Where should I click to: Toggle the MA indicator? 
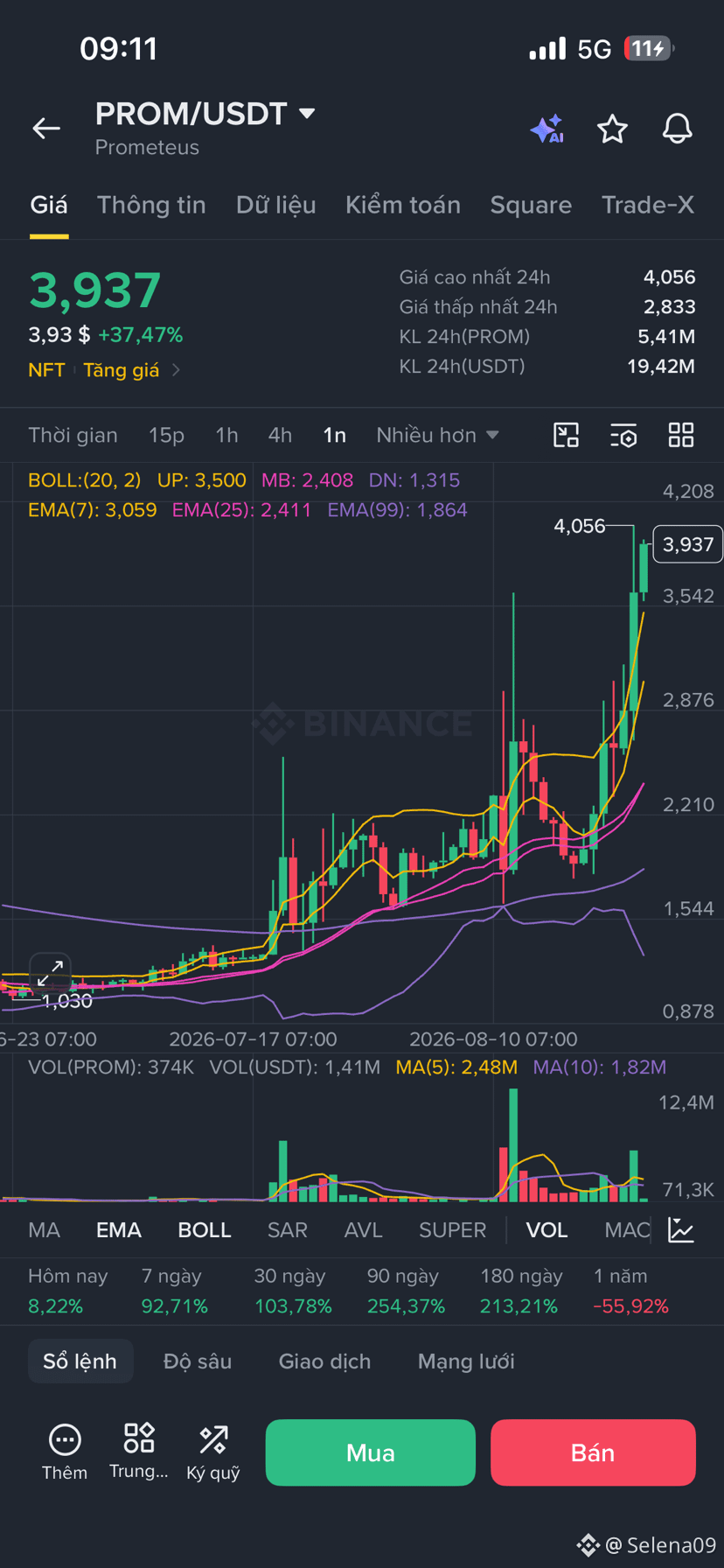point(44,1230)
